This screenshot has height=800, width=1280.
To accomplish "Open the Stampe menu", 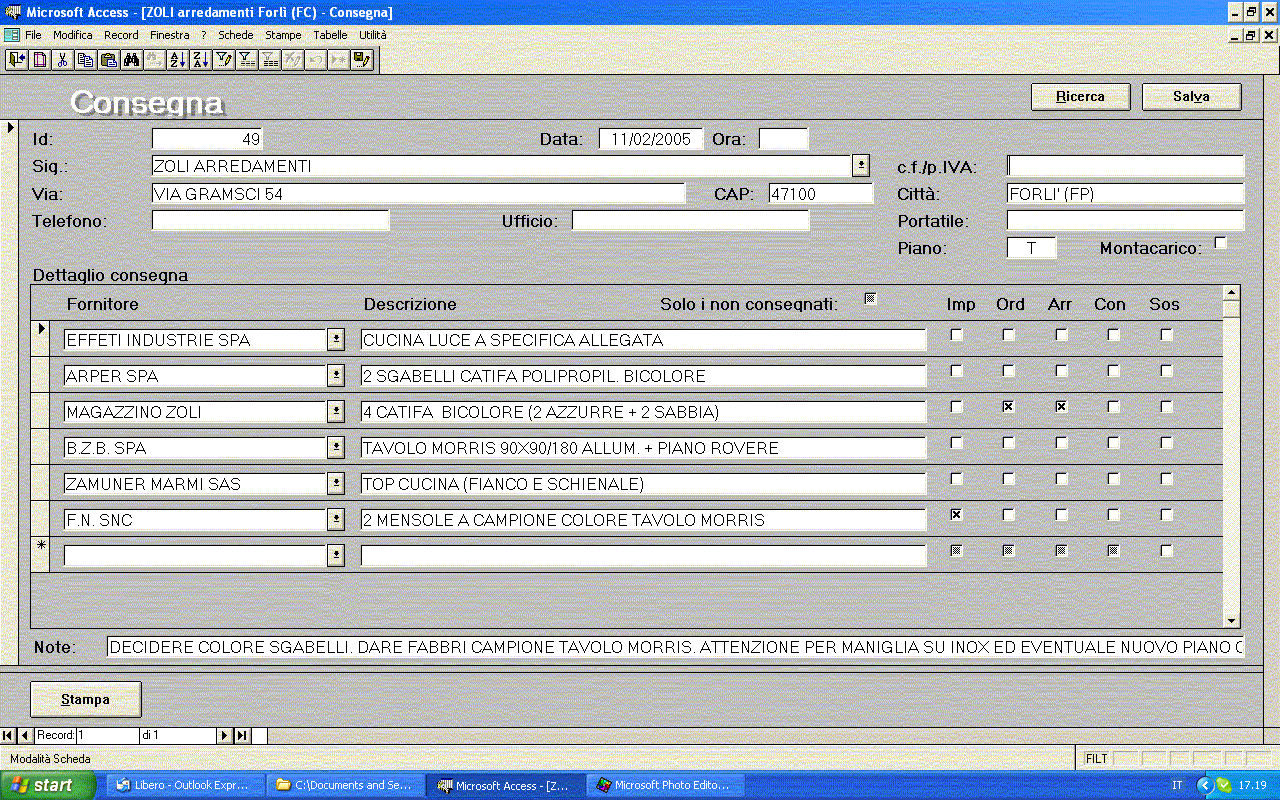I will pyautogui.click(x=283, y=35).
